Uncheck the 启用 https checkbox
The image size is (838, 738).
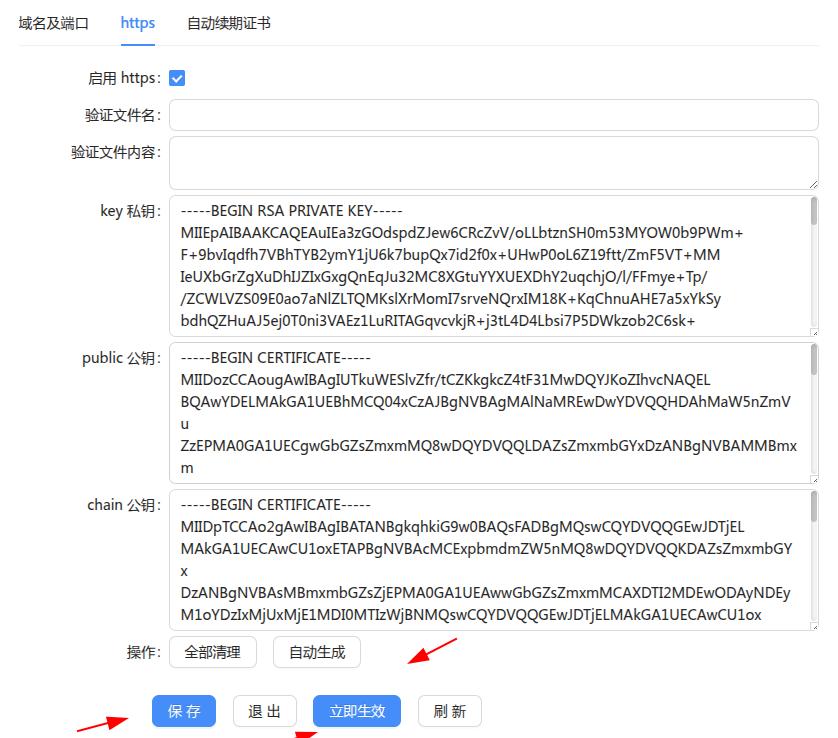pos(177,78)
